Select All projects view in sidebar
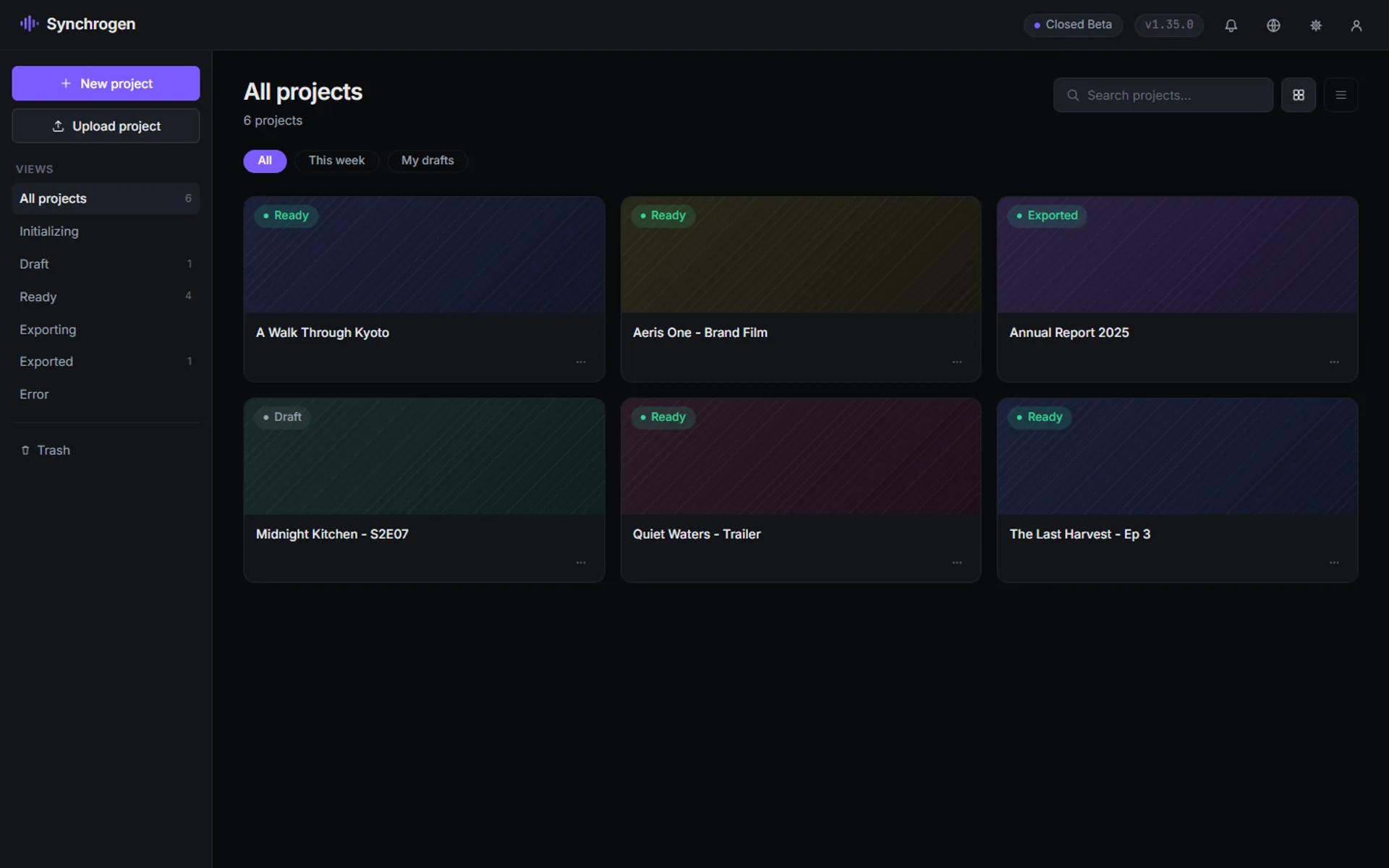 click(x=106, y=198)
